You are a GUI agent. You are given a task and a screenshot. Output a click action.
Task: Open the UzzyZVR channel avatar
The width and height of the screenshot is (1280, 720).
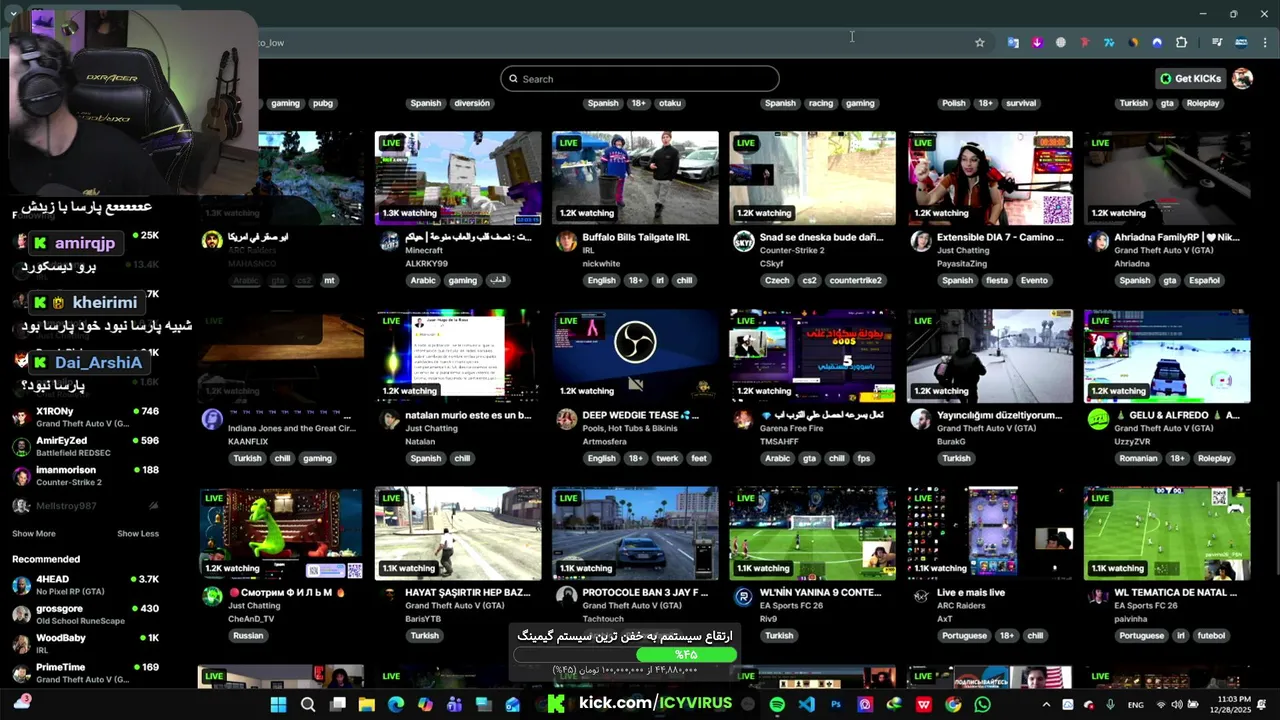(x=1098, y=419)
